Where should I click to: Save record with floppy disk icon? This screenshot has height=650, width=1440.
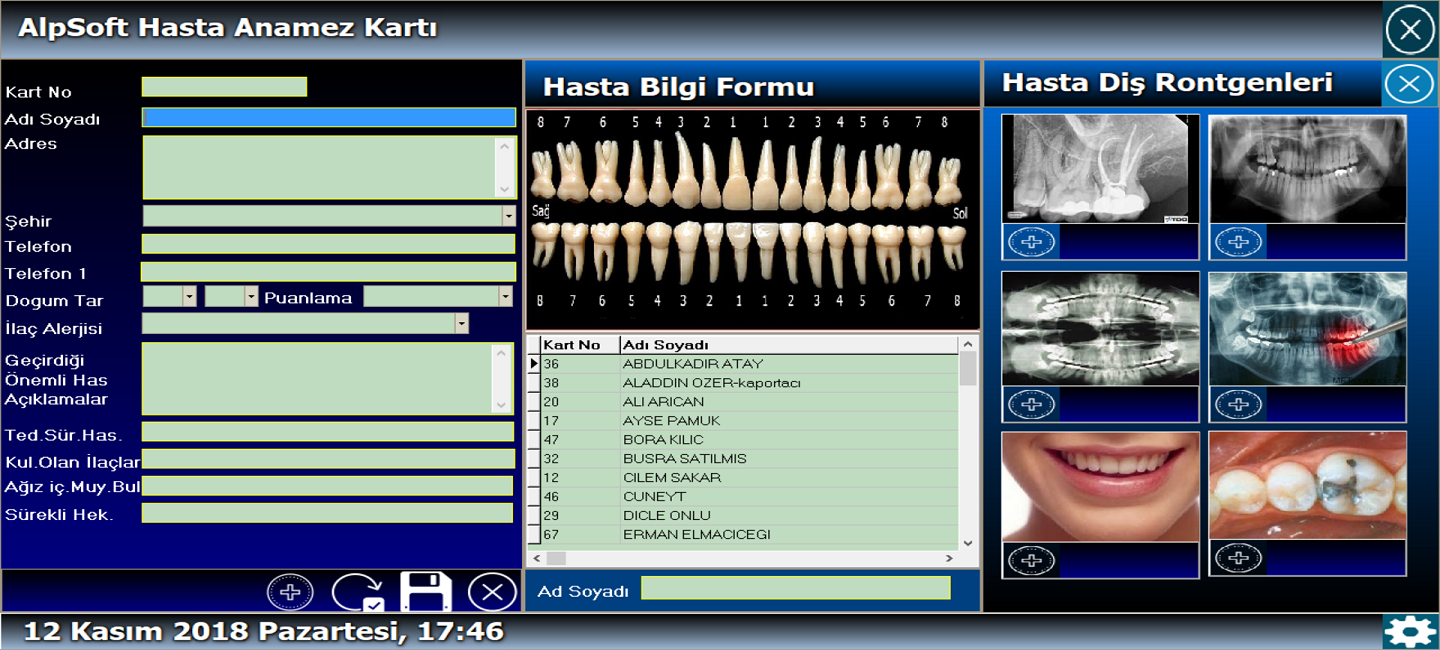click(426, 592)
